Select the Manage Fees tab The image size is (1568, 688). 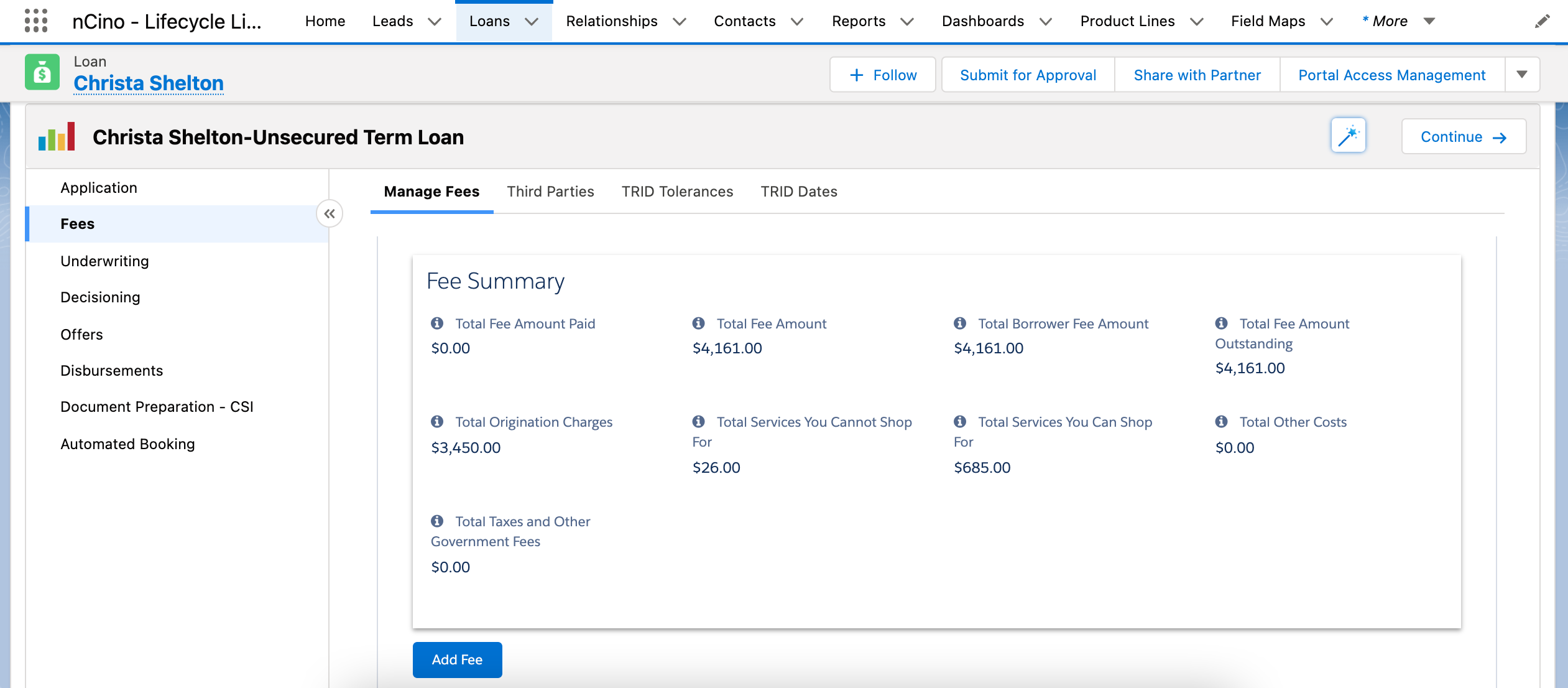click(431, 192)
